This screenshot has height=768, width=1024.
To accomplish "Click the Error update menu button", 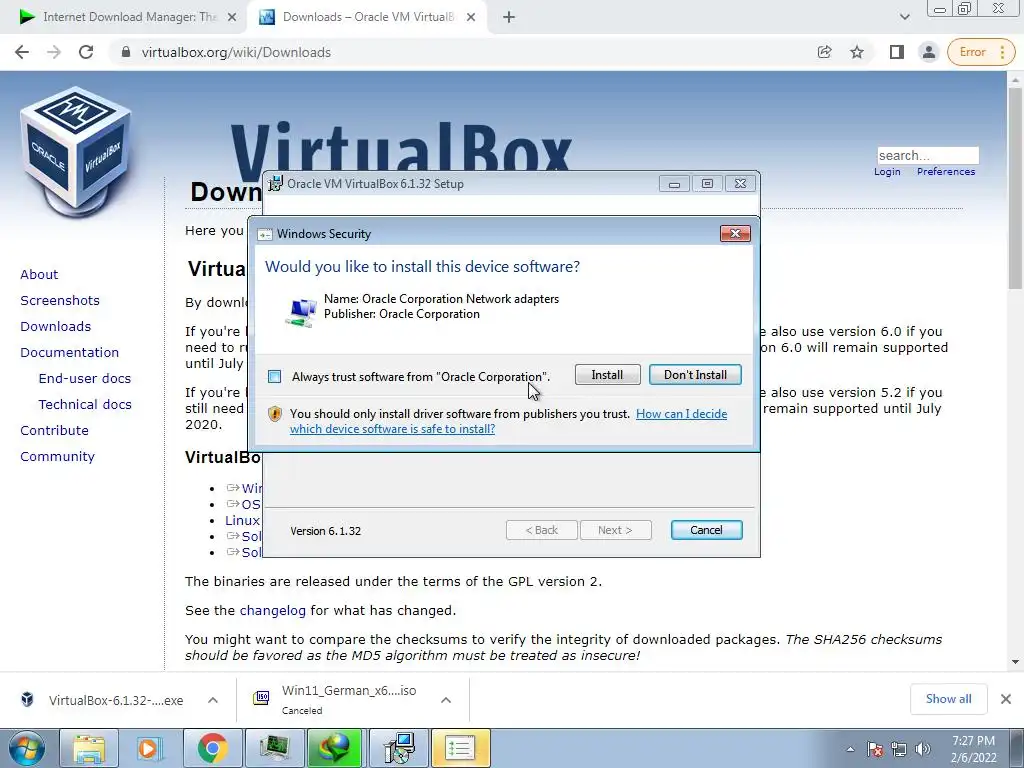I will [x=981, y=52].
